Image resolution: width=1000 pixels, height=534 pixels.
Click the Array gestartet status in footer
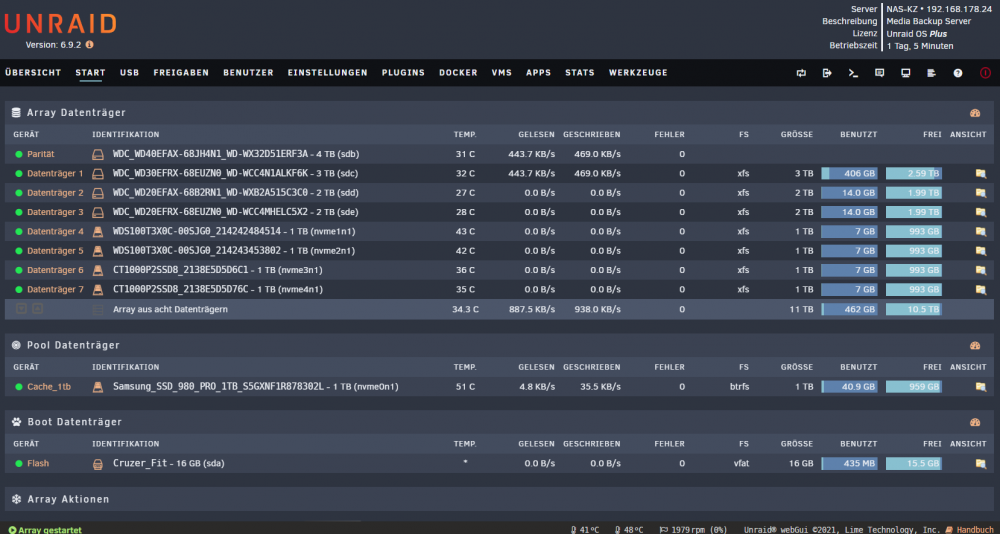pyautogui.click(x=45, y=530)
